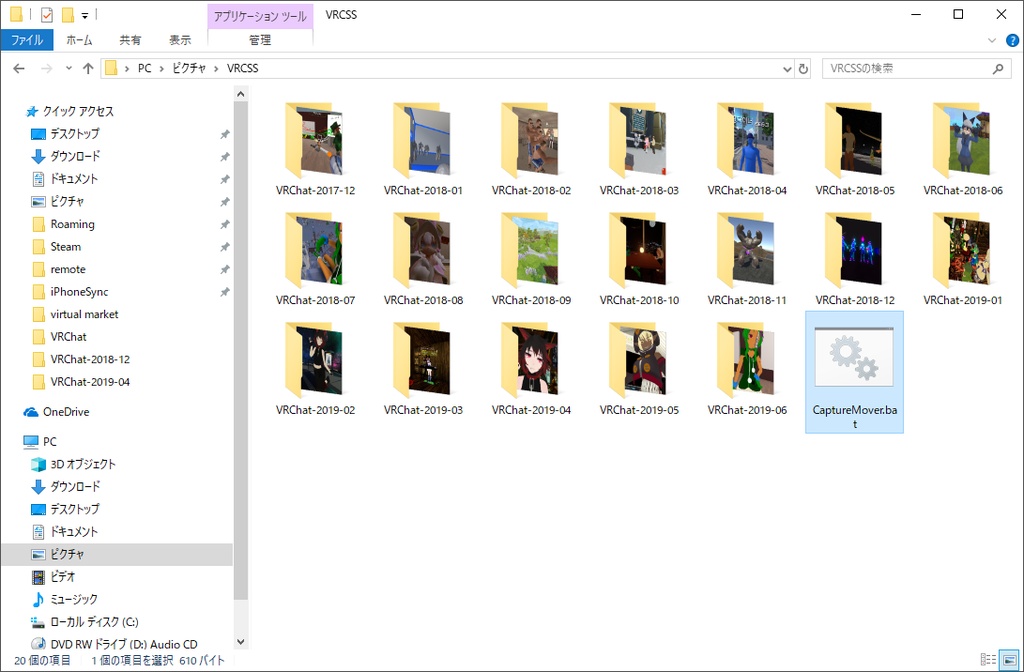Open the VRChat-2018-01 folder

pos(423,149)
